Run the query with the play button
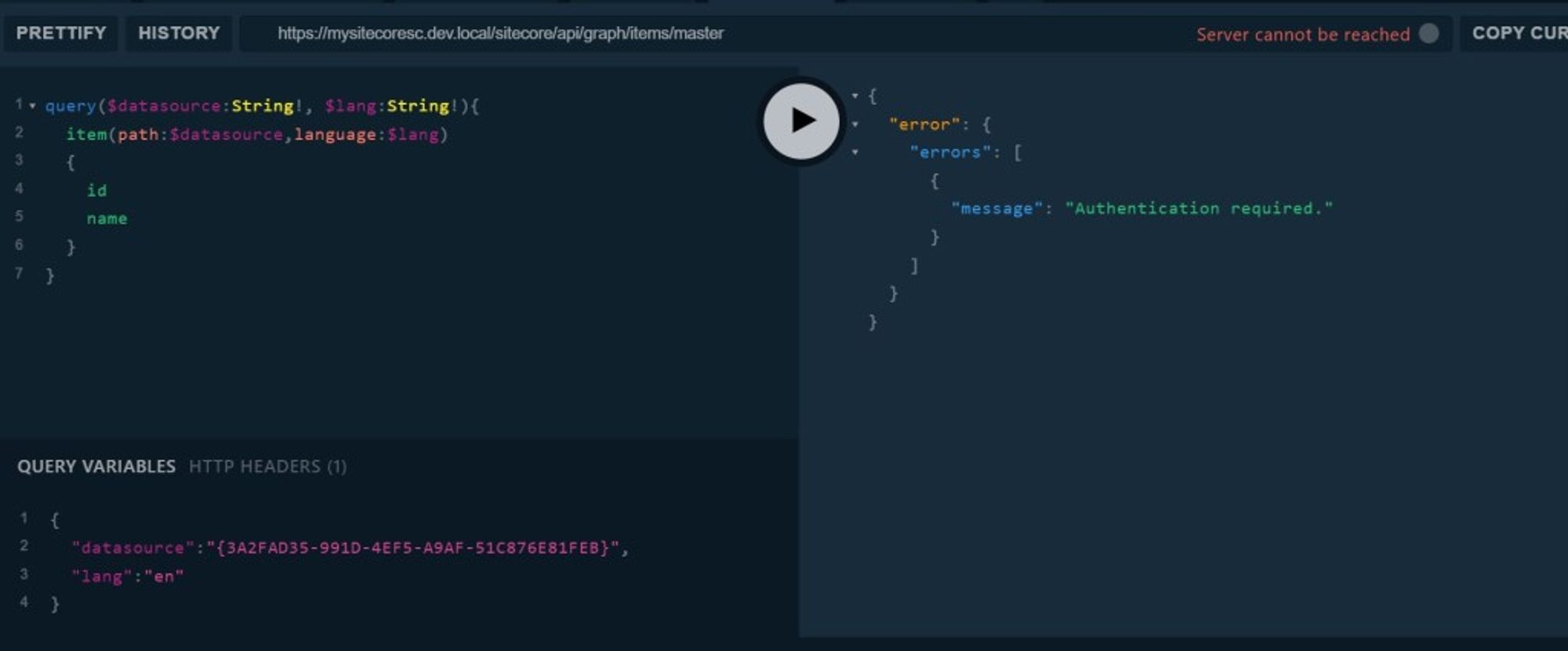 tap(801, 121)
